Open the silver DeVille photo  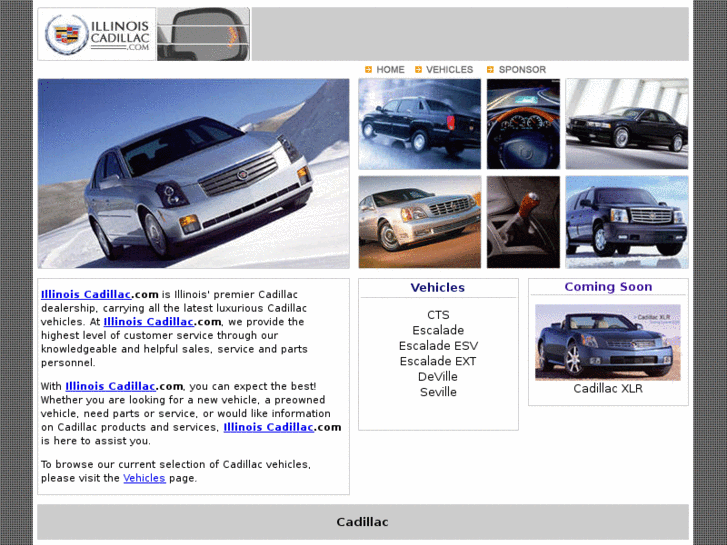420,222
